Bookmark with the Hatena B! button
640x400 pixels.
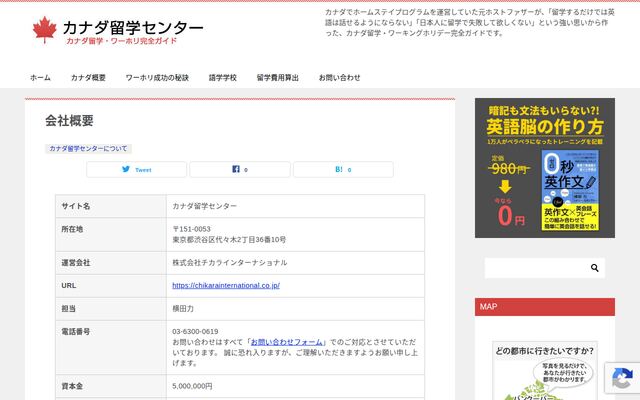click(343, 169)
